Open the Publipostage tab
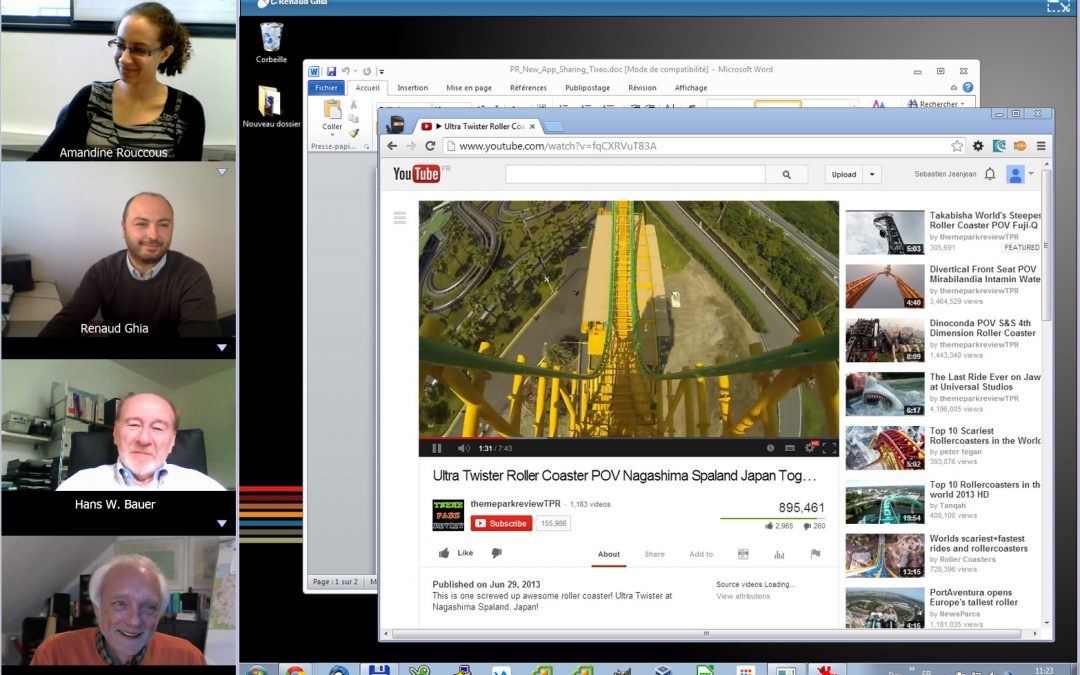1080x675 pixels. tap(588, 87)
